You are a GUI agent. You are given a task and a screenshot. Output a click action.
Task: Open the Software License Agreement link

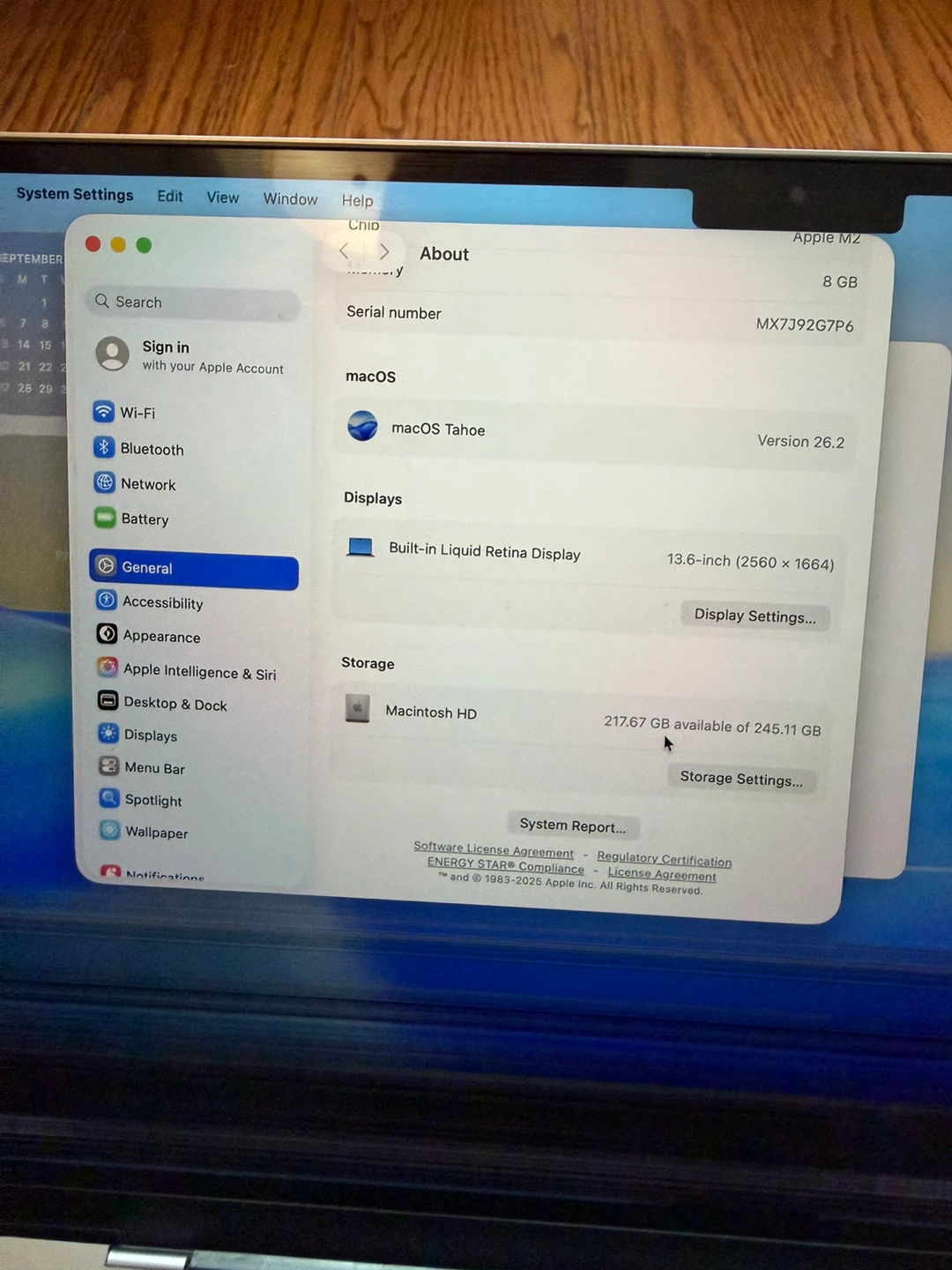tap(494, 850)
